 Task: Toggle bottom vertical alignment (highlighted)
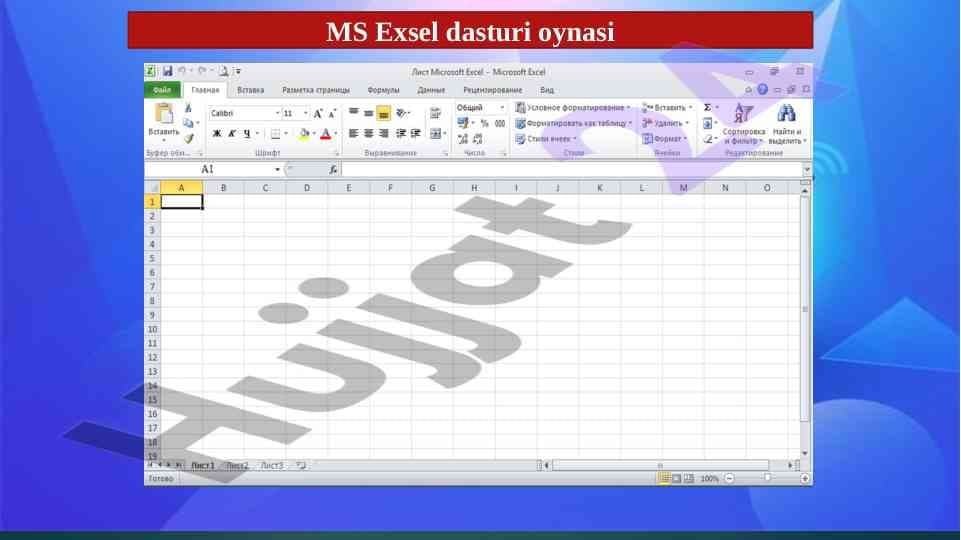pyautogui.click(x=383, y=113)
